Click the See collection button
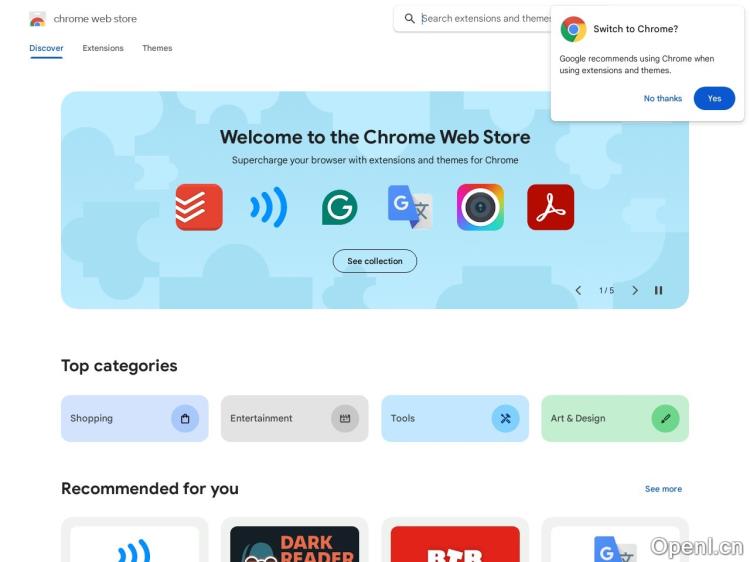This screenshot has height=562, width=750. 375,261
